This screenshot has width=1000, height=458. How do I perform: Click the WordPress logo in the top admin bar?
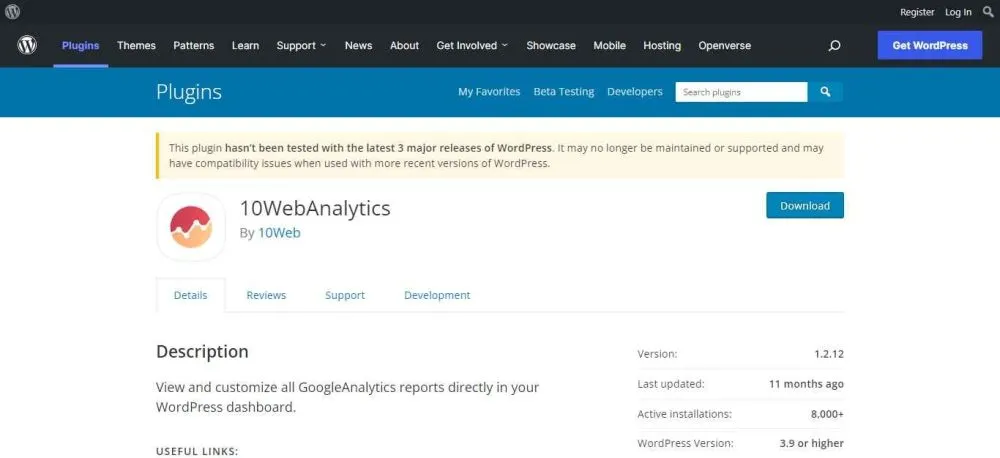[12, 12]
